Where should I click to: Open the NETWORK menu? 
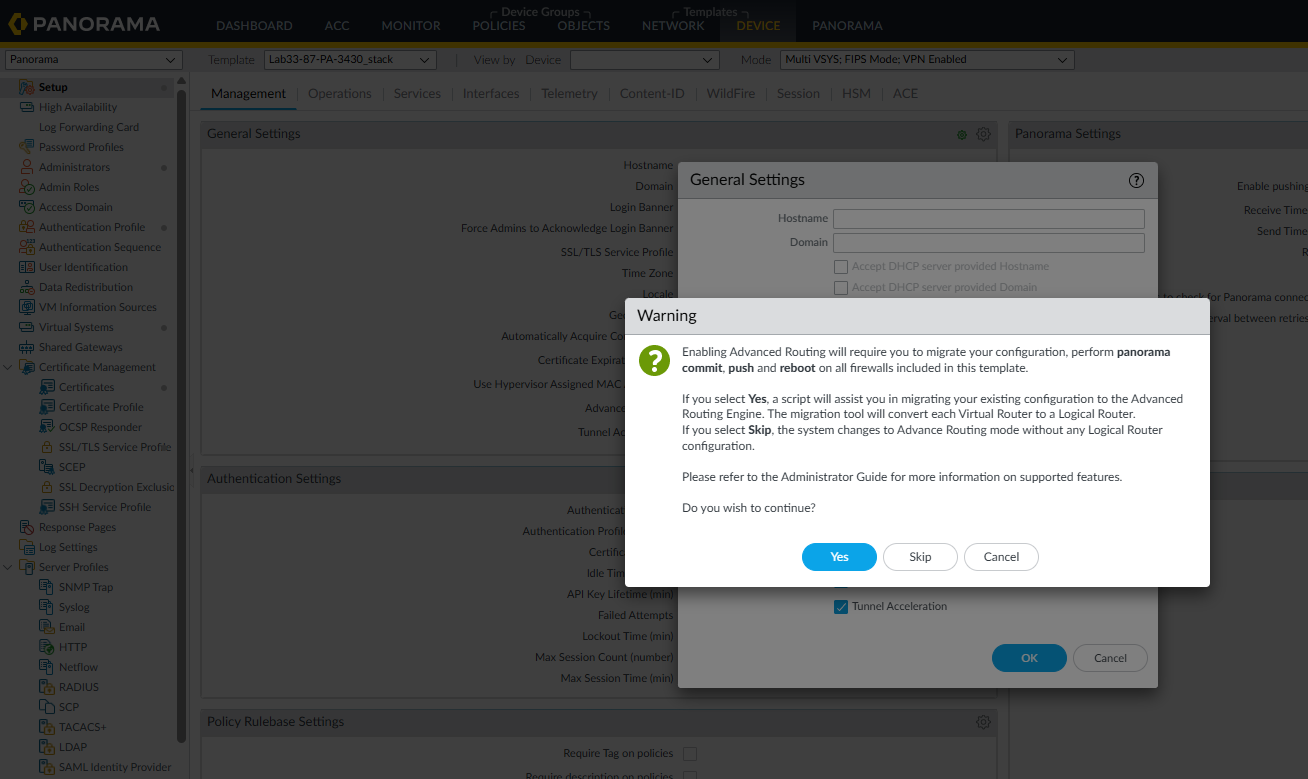[673, 26]
